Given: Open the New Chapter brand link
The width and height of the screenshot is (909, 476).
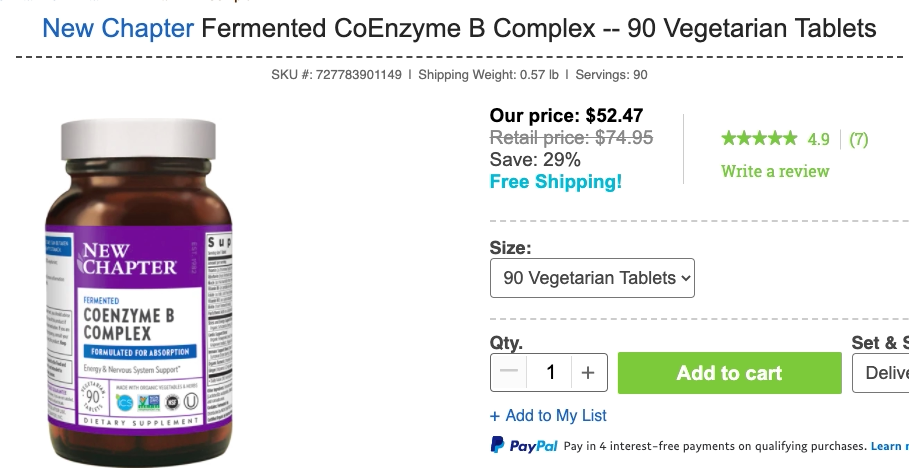Looking at the screenshot, I should pyautogui.click(x=118, y=27).
